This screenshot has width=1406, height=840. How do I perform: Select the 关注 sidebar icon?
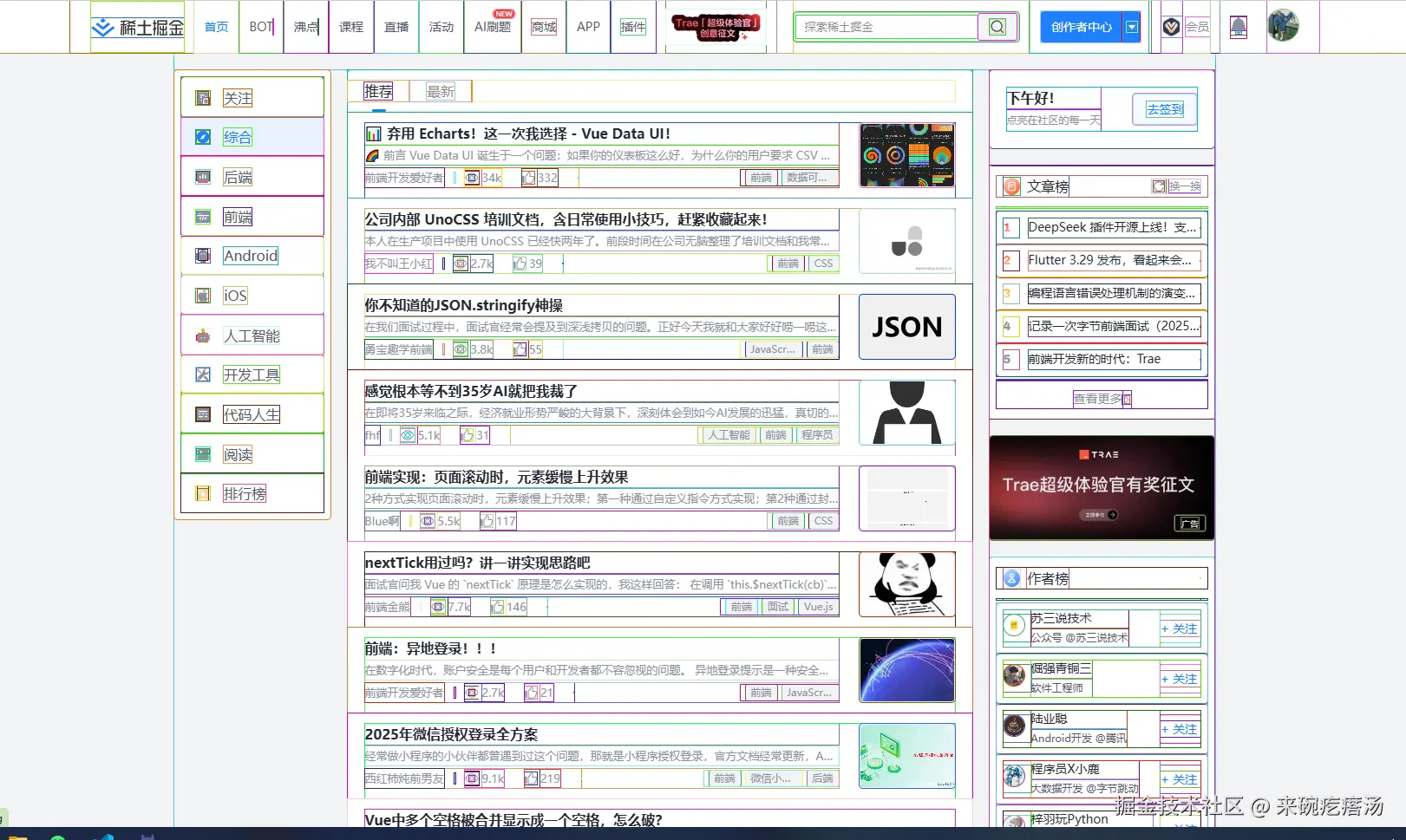click(x=203, y=98)
